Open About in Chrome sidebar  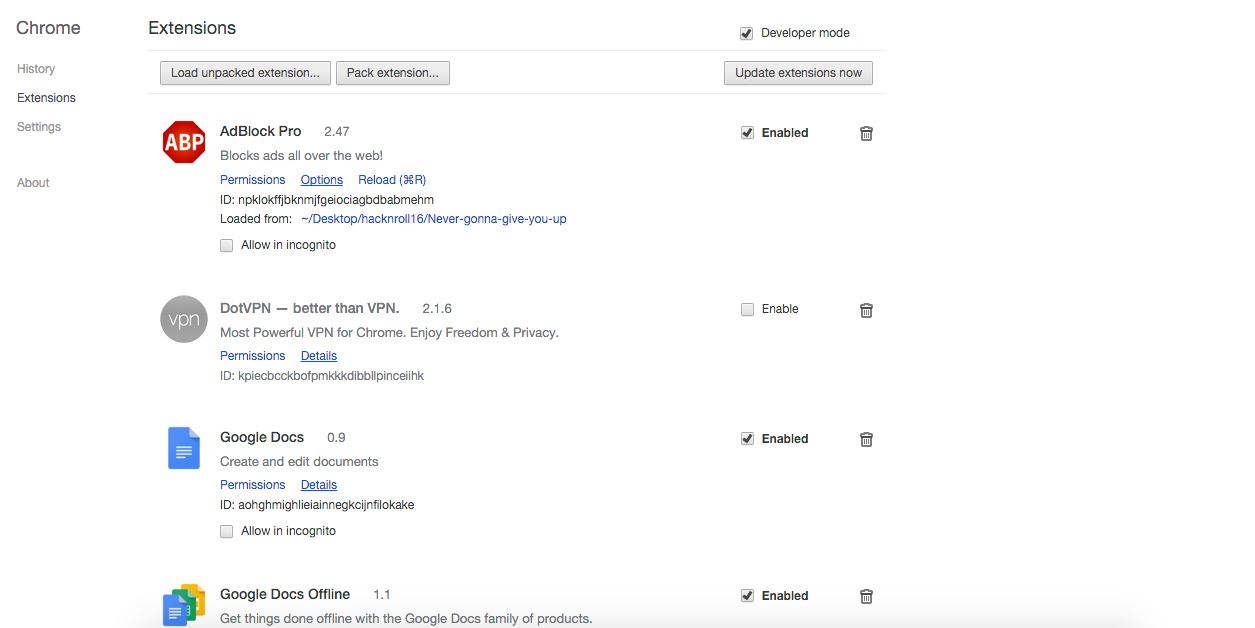pyautogui.click(x=33, y=183)
